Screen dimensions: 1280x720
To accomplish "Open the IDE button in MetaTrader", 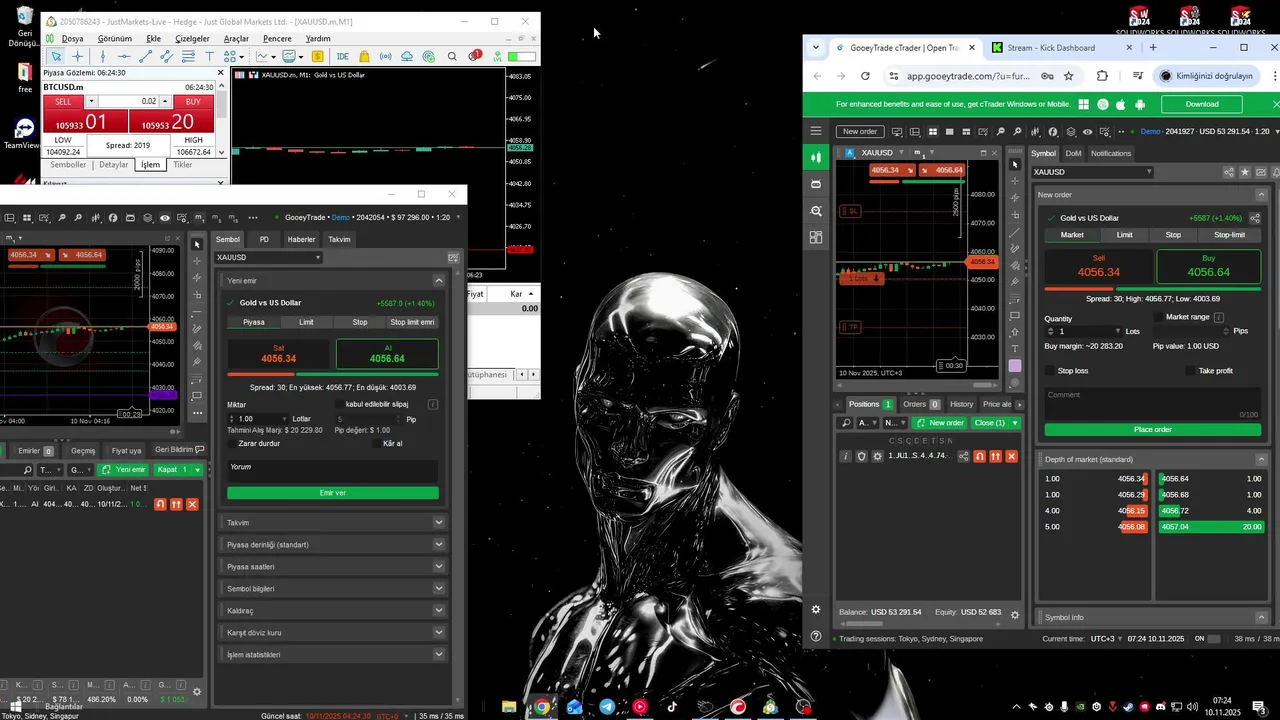I will 343,56.
